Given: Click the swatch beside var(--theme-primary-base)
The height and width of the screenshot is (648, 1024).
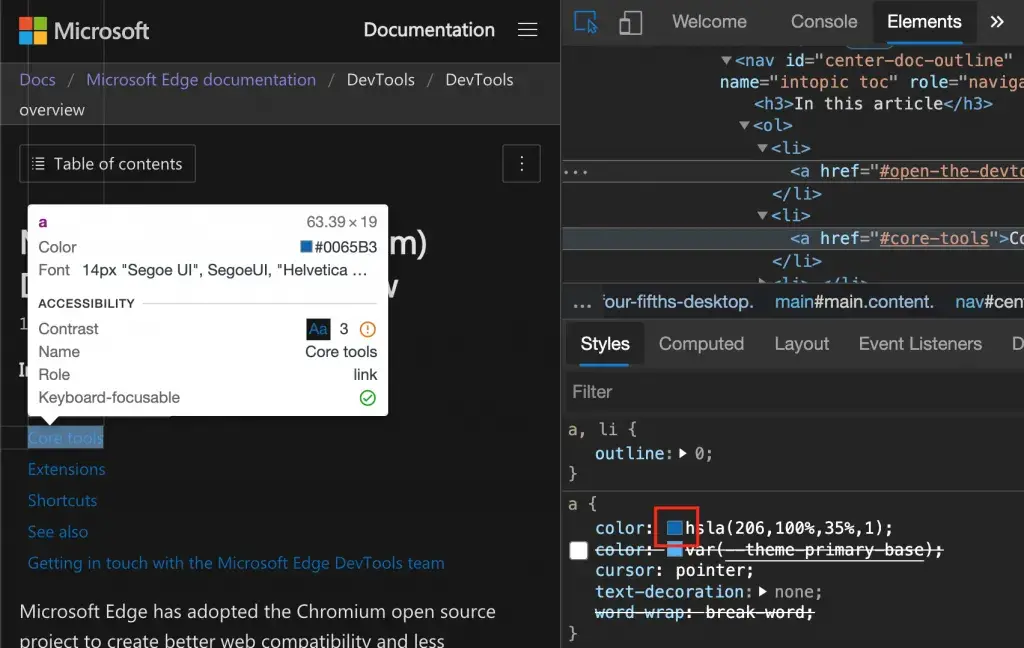Looking at the screenshot, I should pos(675,551).
